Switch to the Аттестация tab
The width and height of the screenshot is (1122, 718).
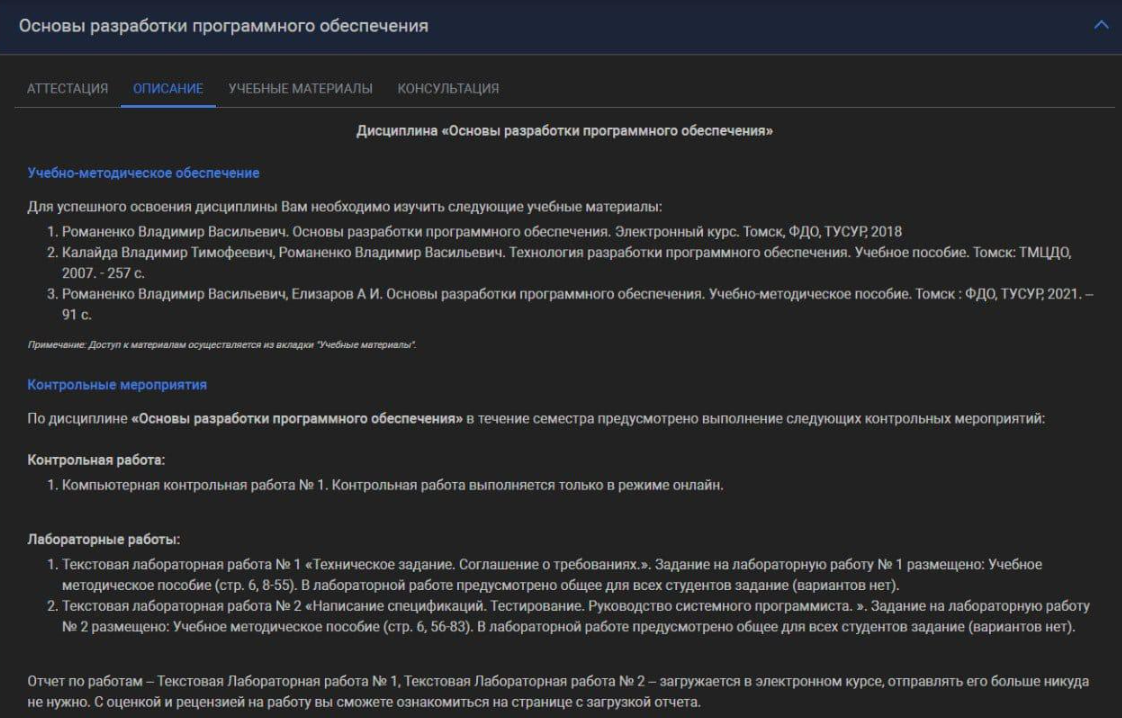pos(67,88)
